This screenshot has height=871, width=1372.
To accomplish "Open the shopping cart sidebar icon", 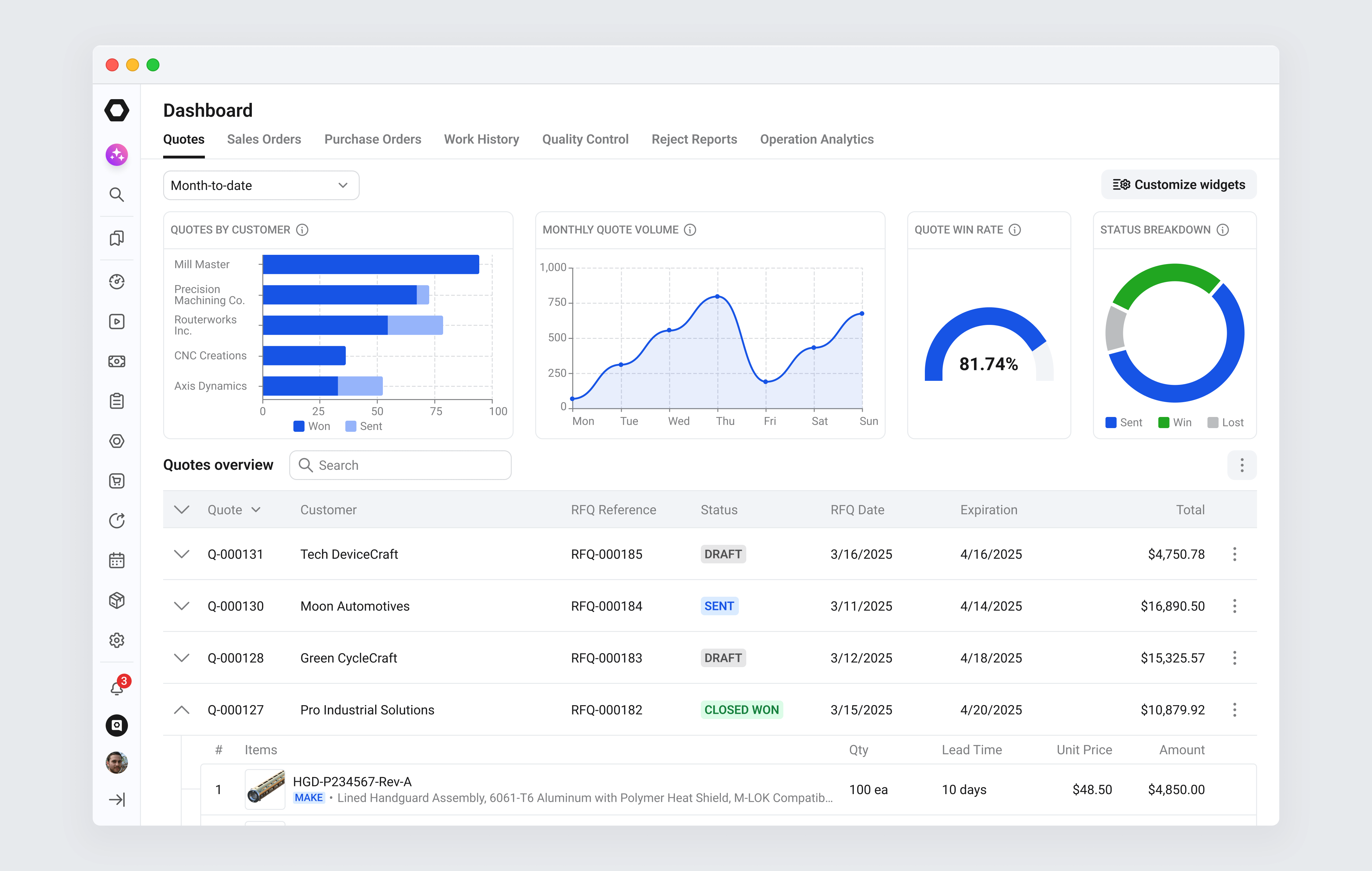I will pos(117,481).
